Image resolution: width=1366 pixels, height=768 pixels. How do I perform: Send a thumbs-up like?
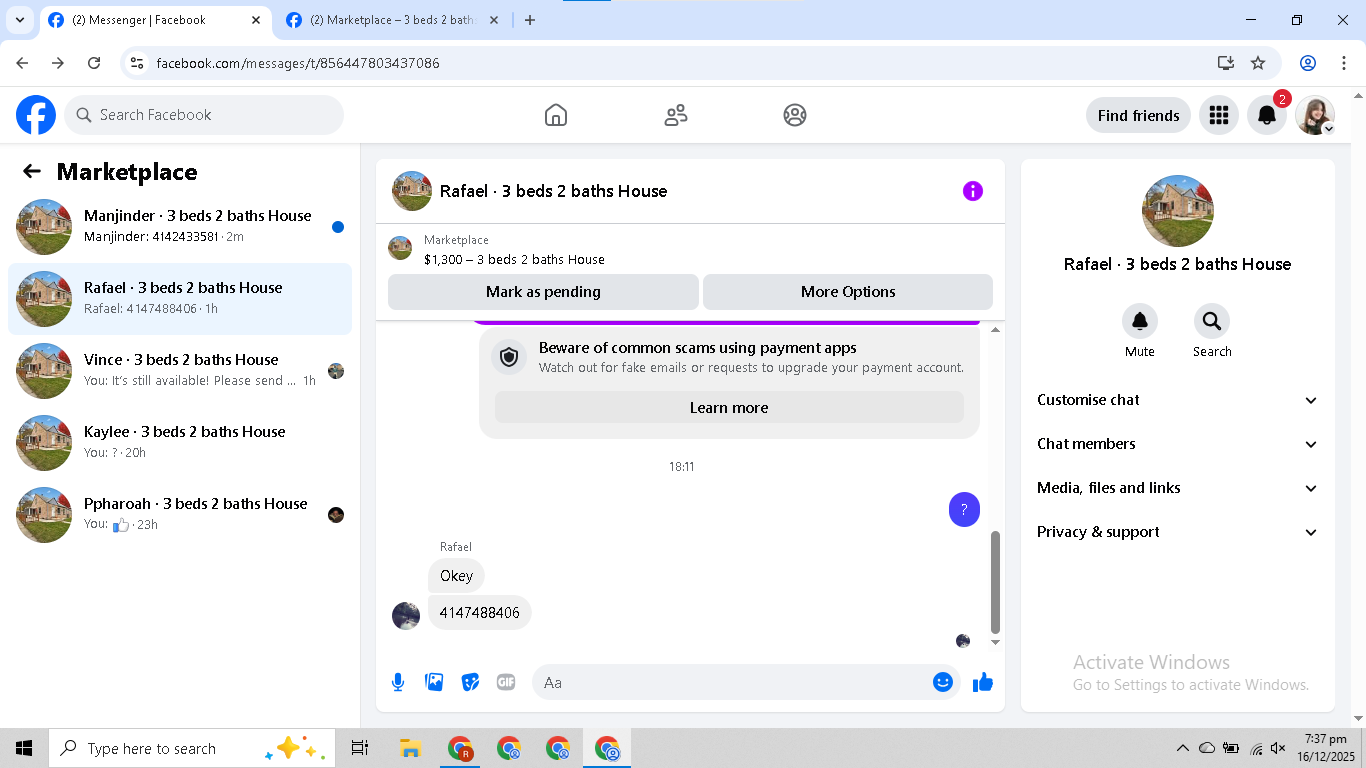click(983, 682)
